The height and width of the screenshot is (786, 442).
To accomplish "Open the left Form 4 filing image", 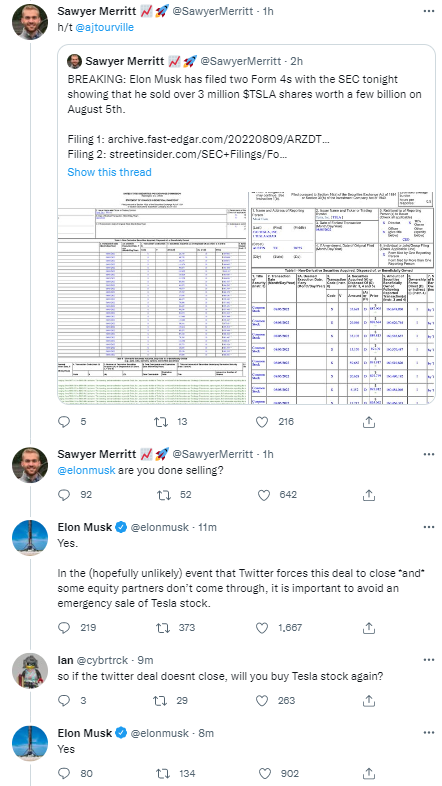I will tap(153, 297).
